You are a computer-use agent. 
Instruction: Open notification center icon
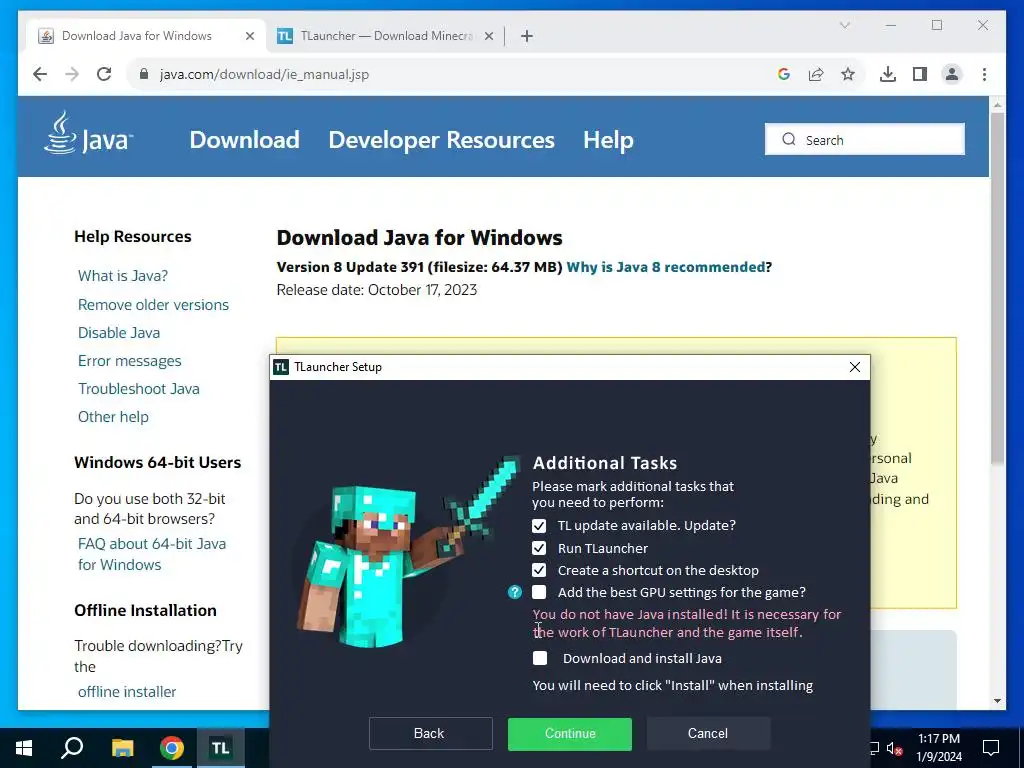991,748
